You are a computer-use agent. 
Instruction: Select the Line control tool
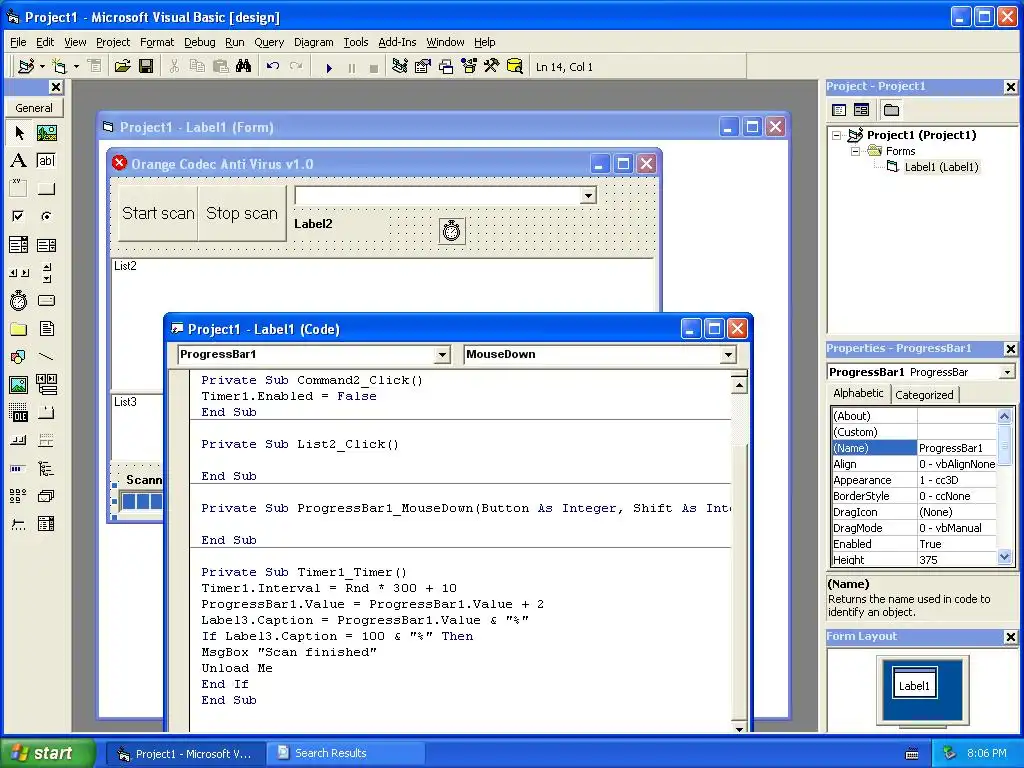click(x=46, y=357)
